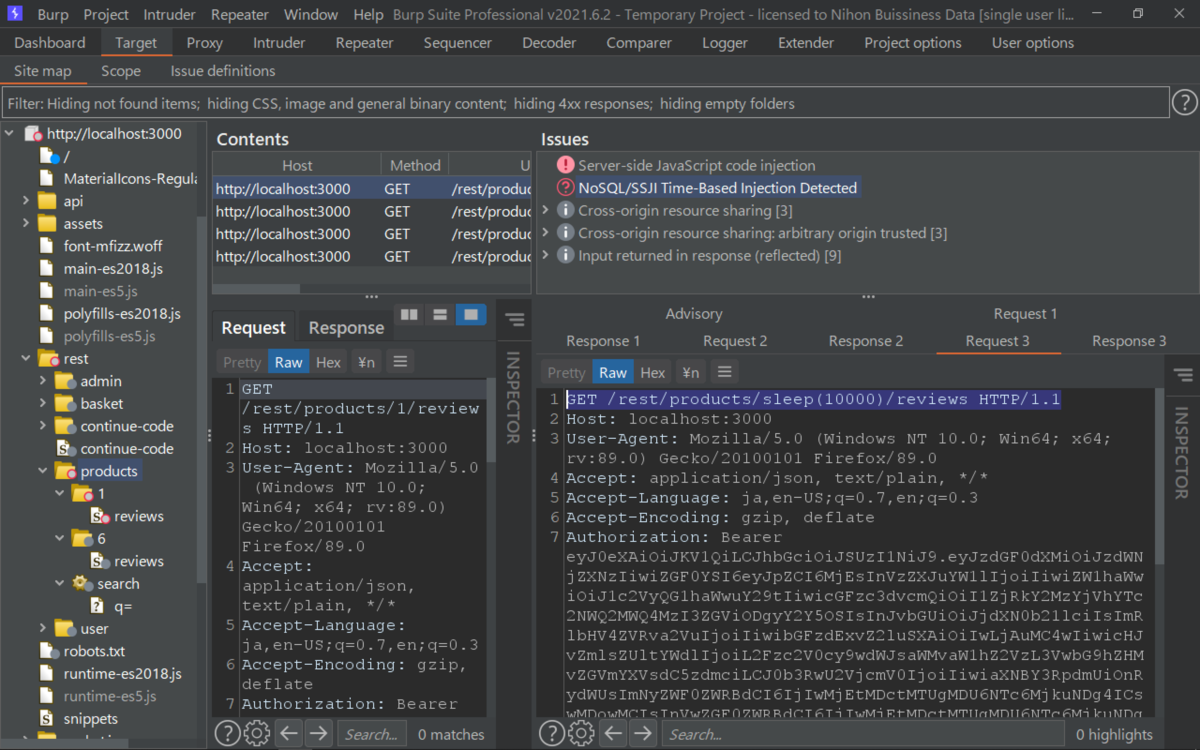Switch to the Response tab in left viewer

point(346,328)
